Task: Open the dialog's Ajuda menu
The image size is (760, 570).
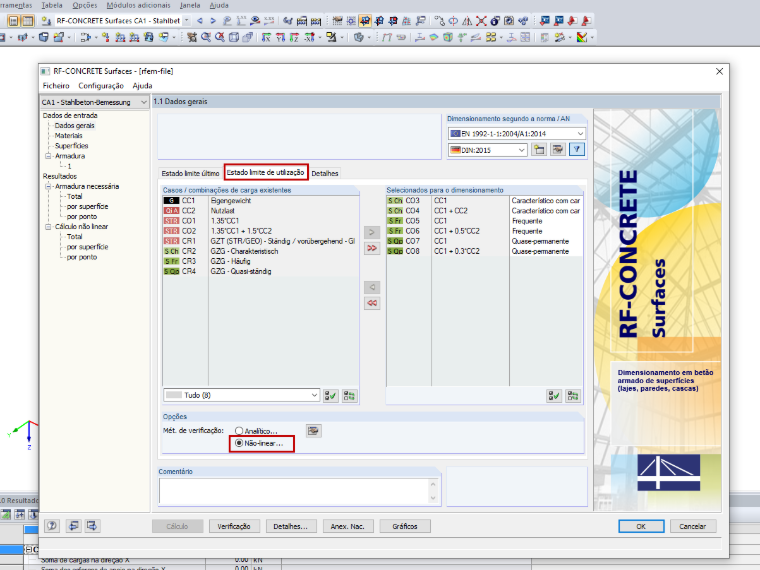Action: tap(142, 86)
